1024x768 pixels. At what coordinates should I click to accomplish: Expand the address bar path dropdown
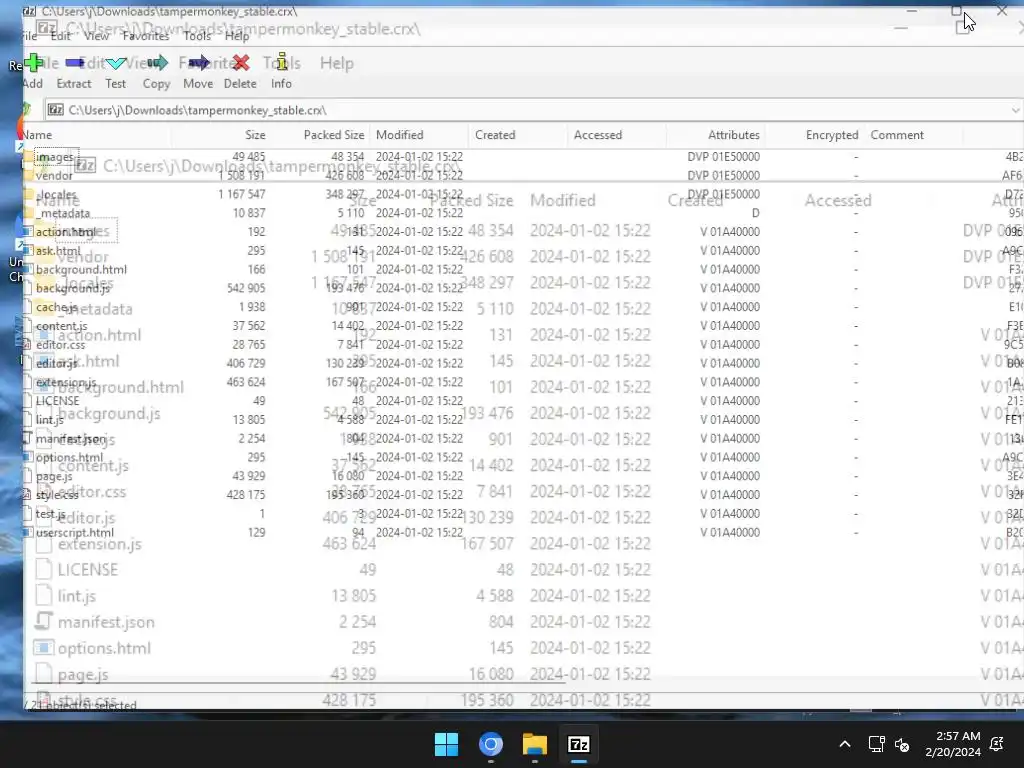(1016, 110)
